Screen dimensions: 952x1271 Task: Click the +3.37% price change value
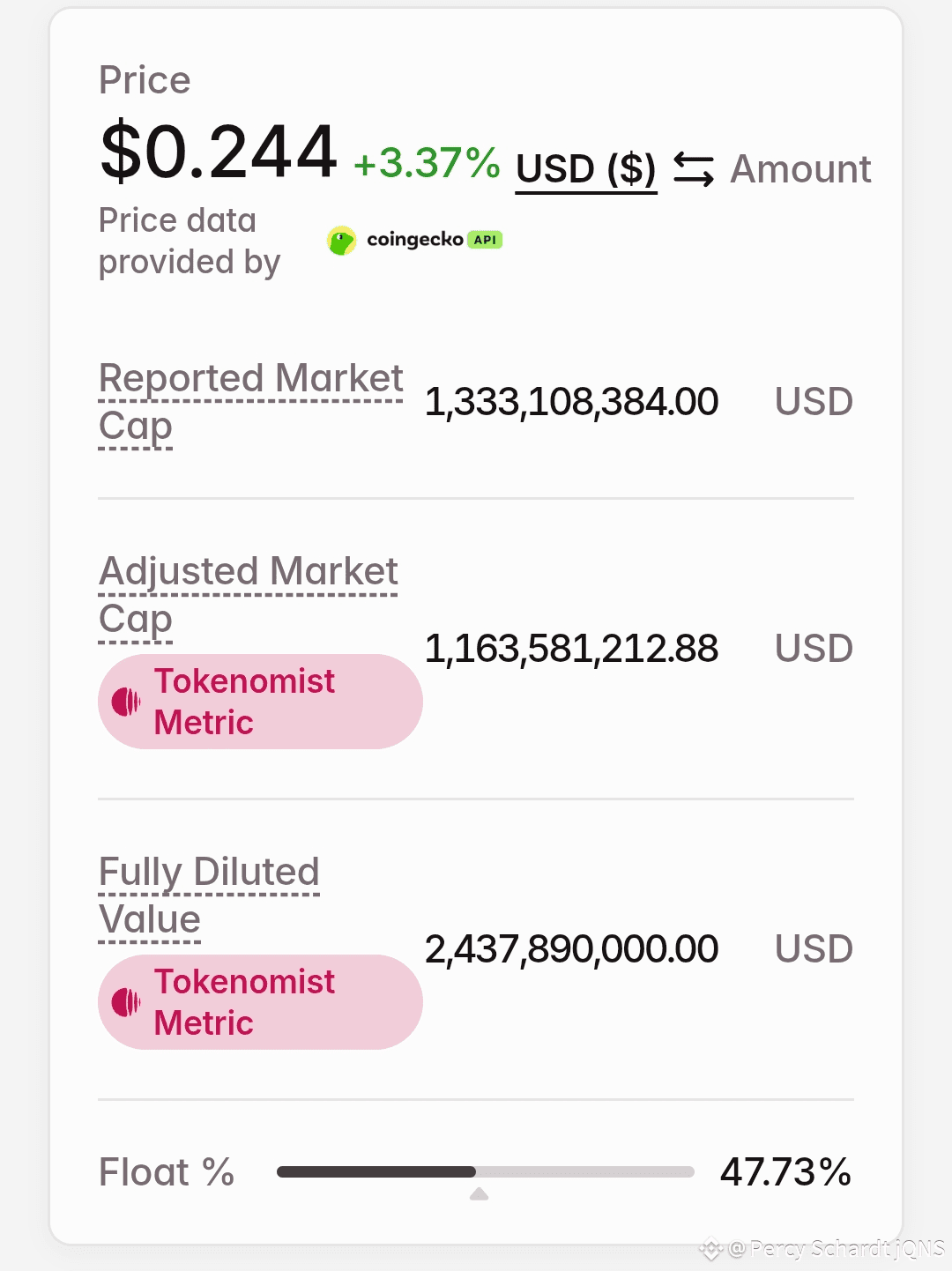[427, 164]
